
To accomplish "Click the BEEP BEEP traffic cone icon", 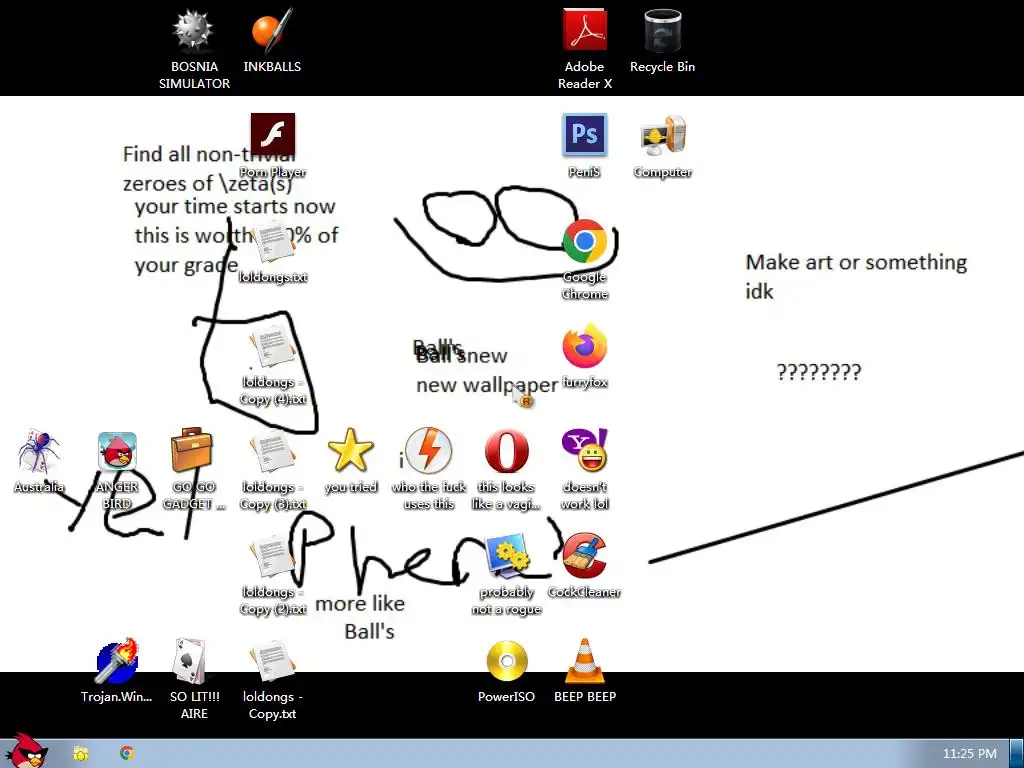I will coord(584,671).
